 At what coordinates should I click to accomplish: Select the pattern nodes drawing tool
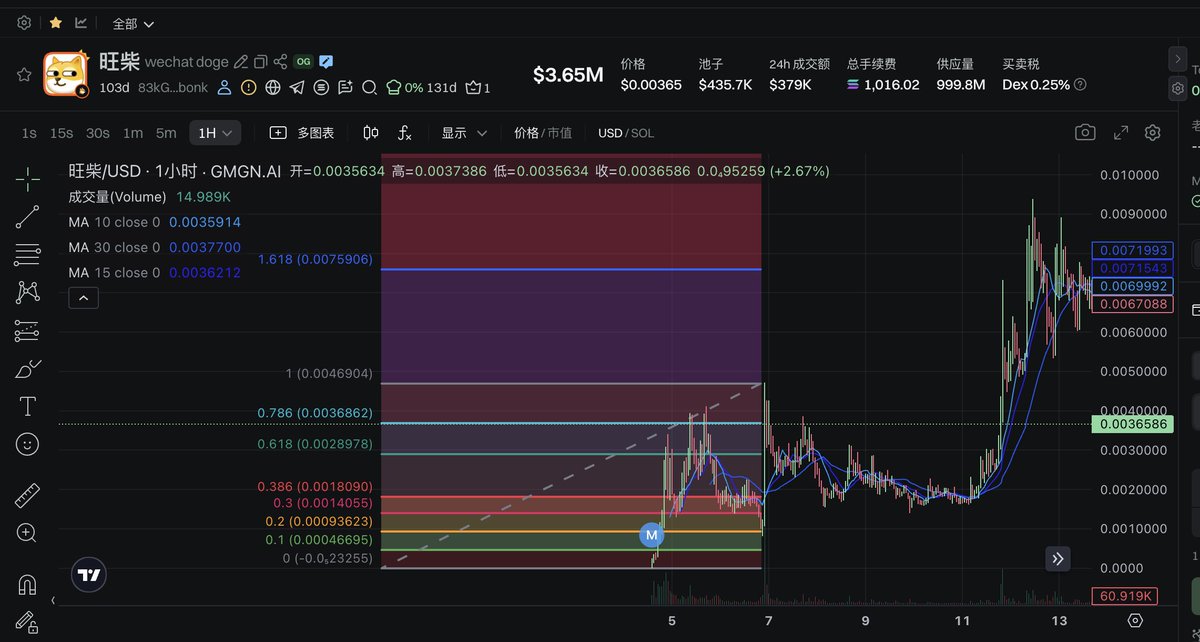coord(28,292)
